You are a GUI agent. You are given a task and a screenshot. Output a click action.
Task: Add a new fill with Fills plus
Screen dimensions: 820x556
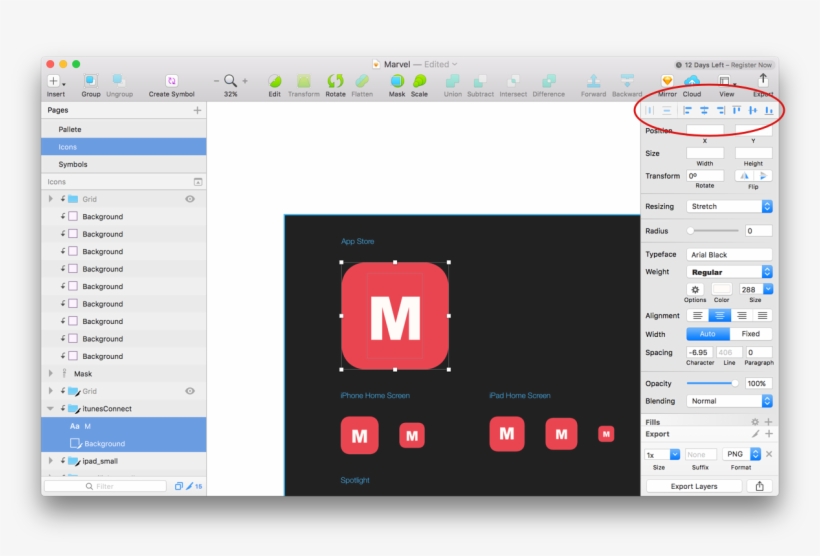(768, 422)
